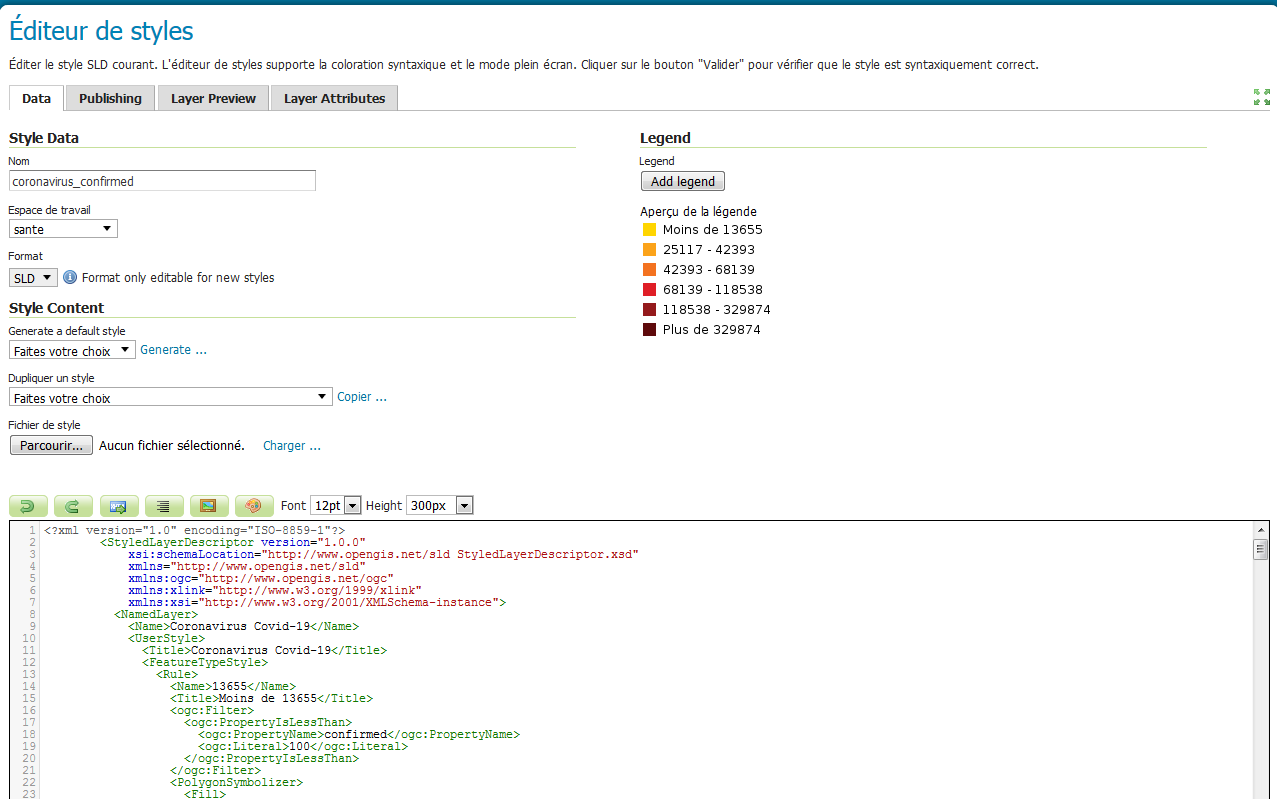
Task: Click the <Title>Coronavirus Covid-19</Title> code line
Action: coord(264,650)
